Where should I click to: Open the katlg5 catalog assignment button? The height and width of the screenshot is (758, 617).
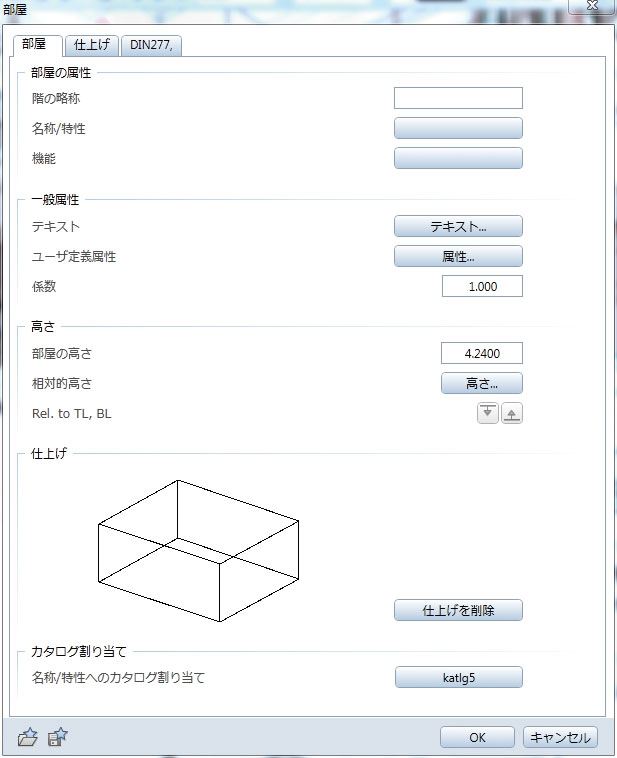click(x=458, y=677)
